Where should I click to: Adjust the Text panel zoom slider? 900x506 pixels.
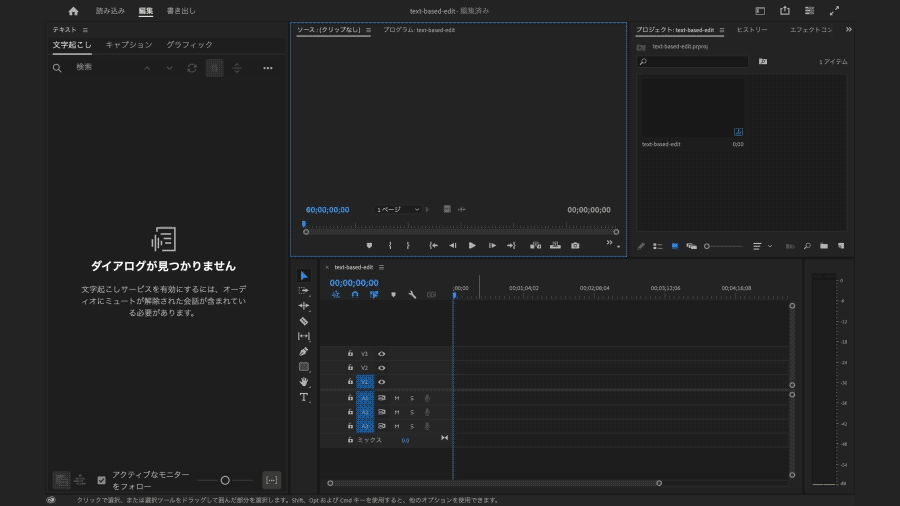point(225,480)
